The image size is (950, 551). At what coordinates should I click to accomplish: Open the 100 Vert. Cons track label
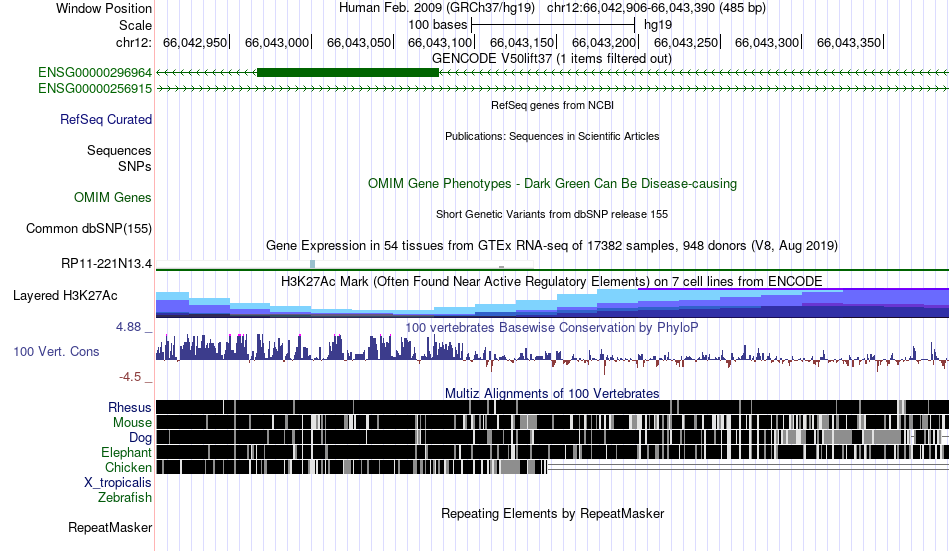click(x=56, y=352)
